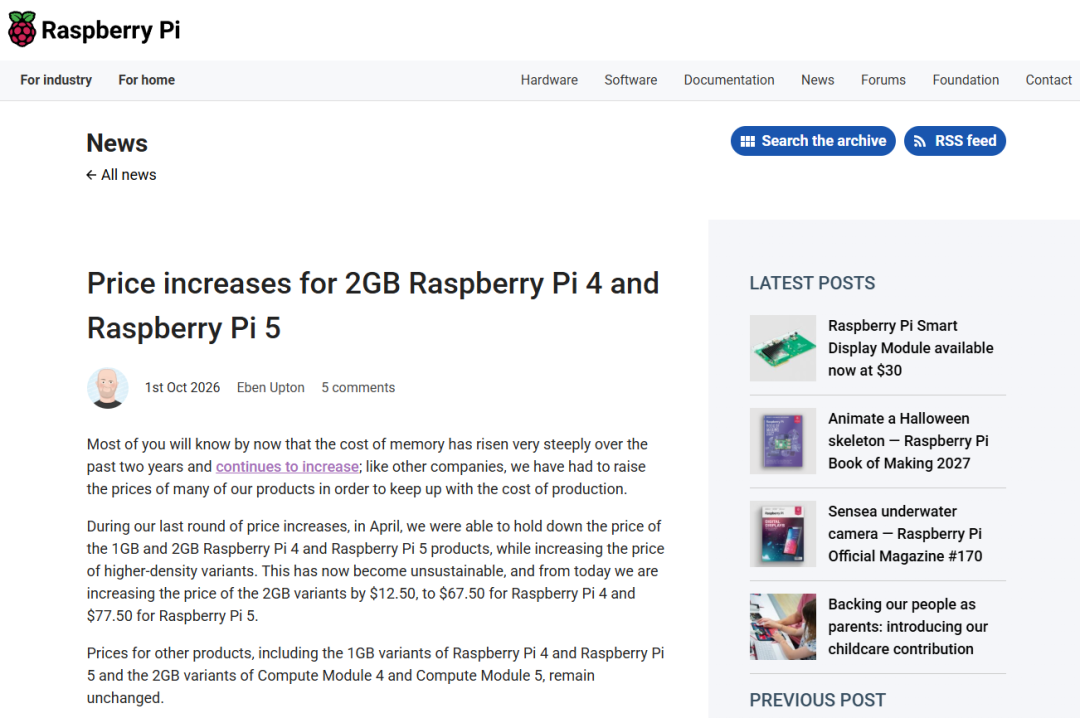Click the article title 'Price increases for 2GB'

click(x=373, y=306)
